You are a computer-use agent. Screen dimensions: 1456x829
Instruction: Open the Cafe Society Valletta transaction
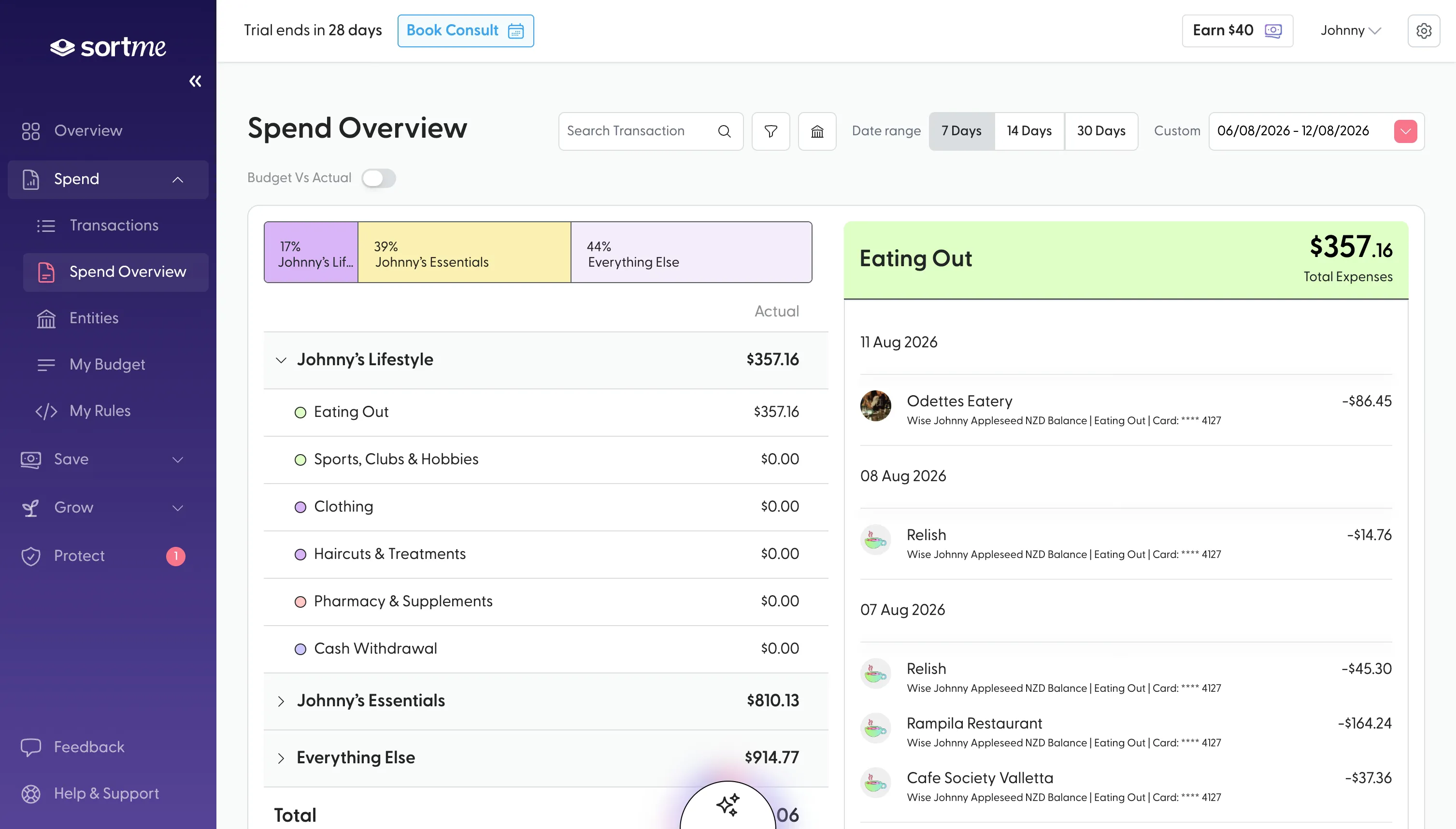pyautogui.click(x=1126, y=787)
